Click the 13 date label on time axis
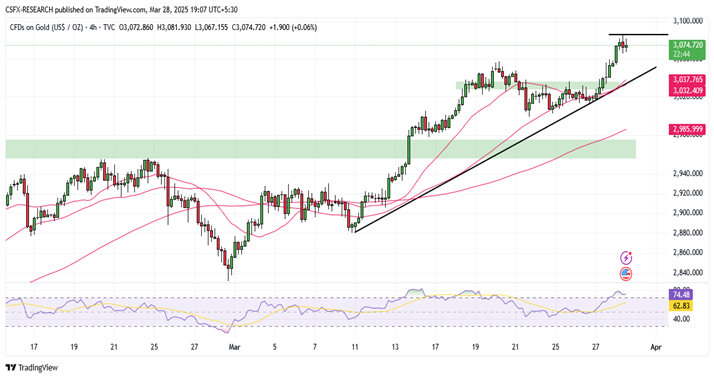Image resolution: width=714 pixels, height=379 pixels. tap(395, 347)
